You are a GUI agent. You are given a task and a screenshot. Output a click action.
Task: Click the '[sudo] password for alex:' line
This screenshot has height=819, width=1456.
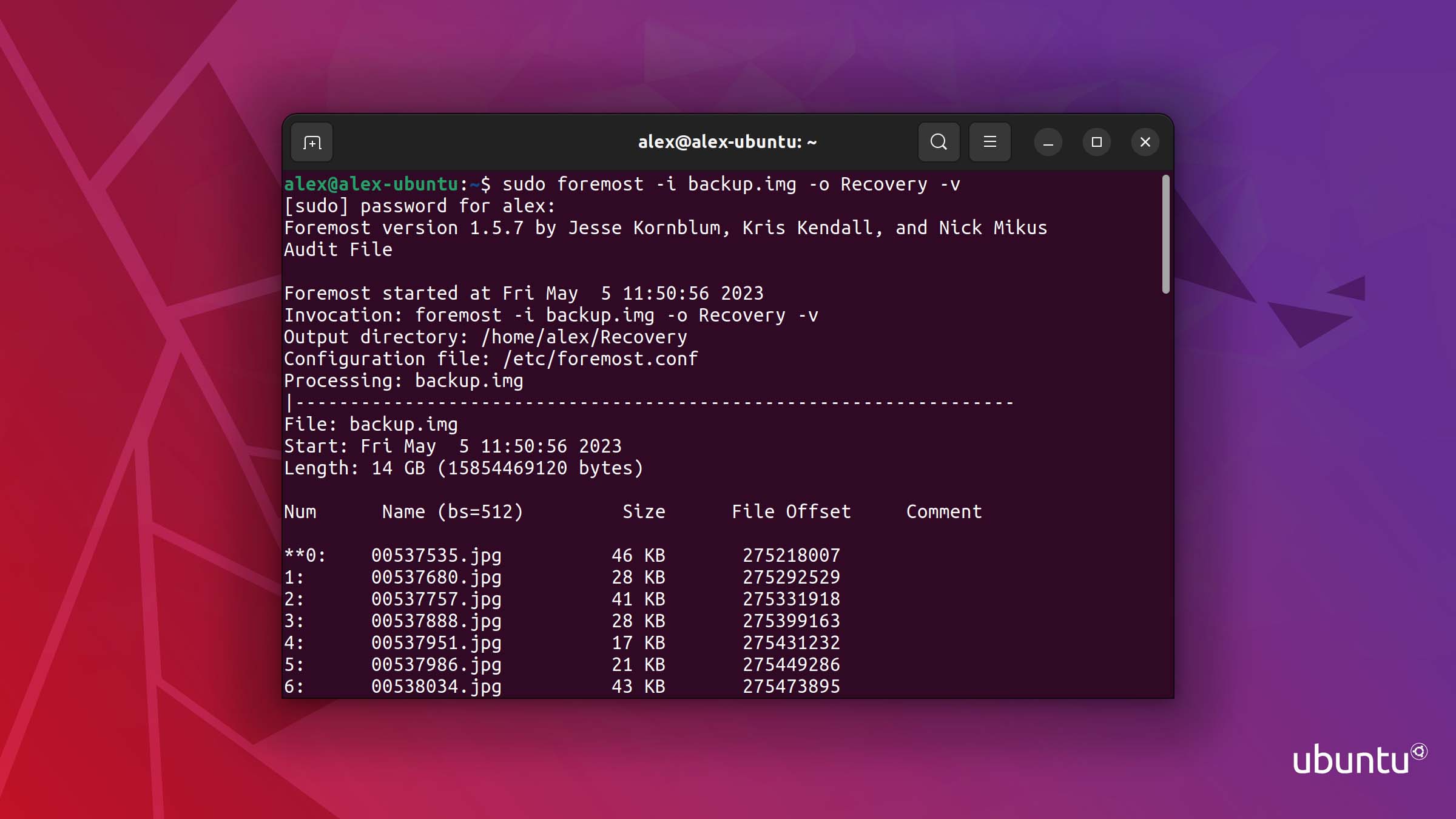coord(419,206)
